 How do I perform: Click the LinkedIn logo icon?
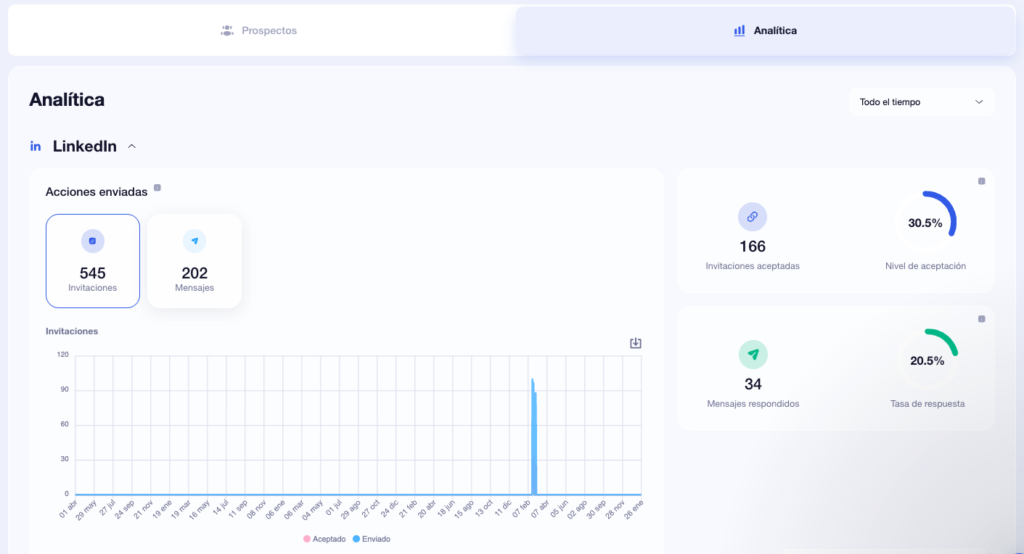36,147
